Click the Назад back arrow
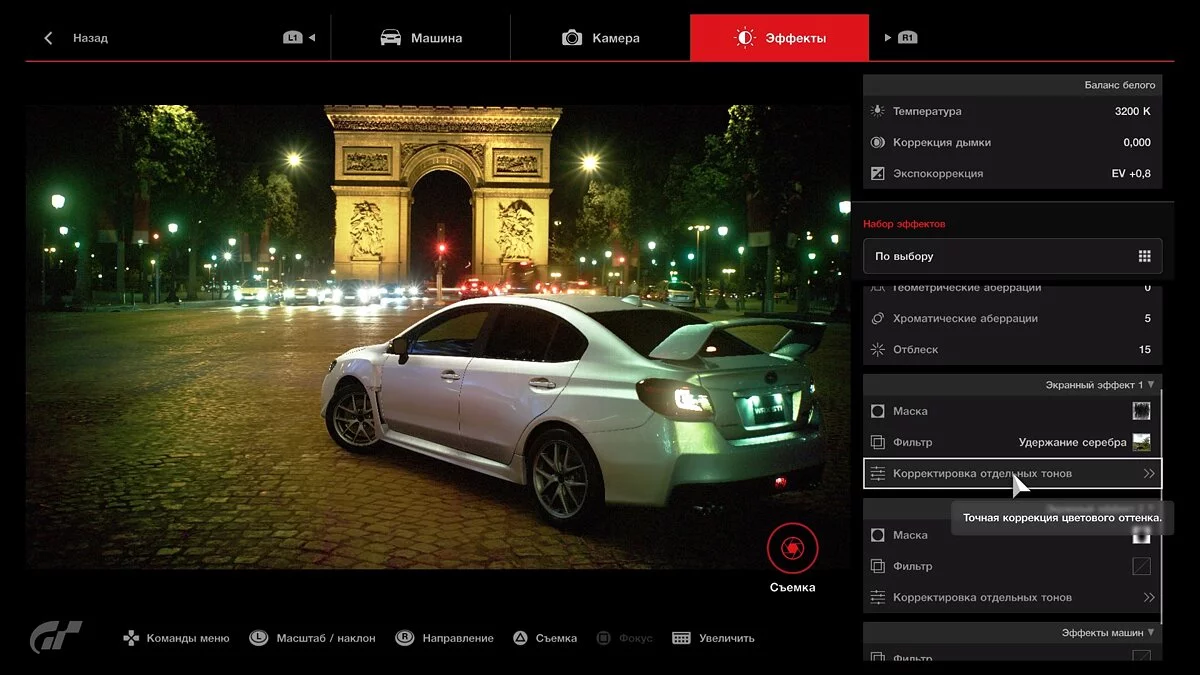This screenshot has height=675, width=1200. (x=48, y=38)
